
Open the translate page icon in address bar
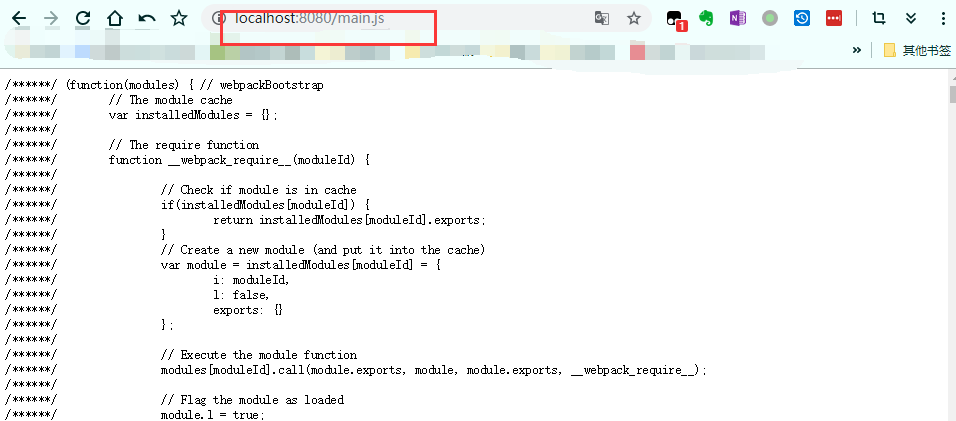coord(601,18)
